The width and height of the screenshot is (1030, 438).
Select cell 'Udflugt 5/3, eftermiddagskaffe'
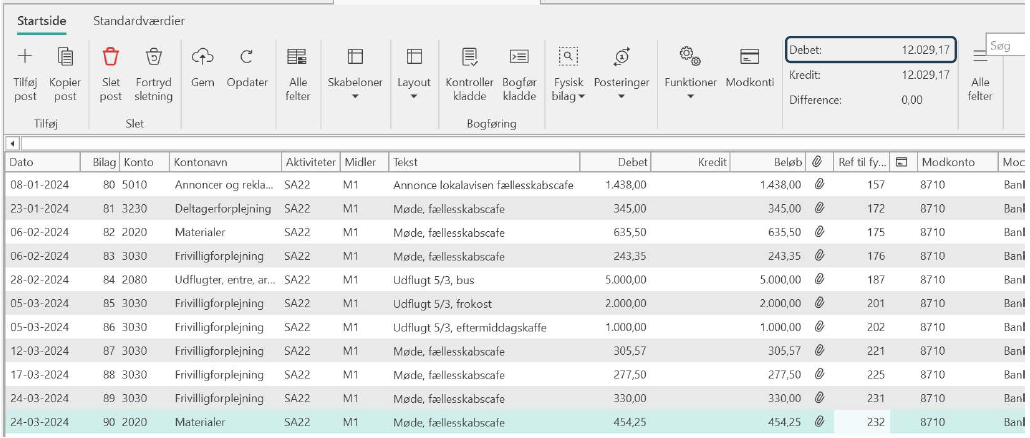[484, 328]
